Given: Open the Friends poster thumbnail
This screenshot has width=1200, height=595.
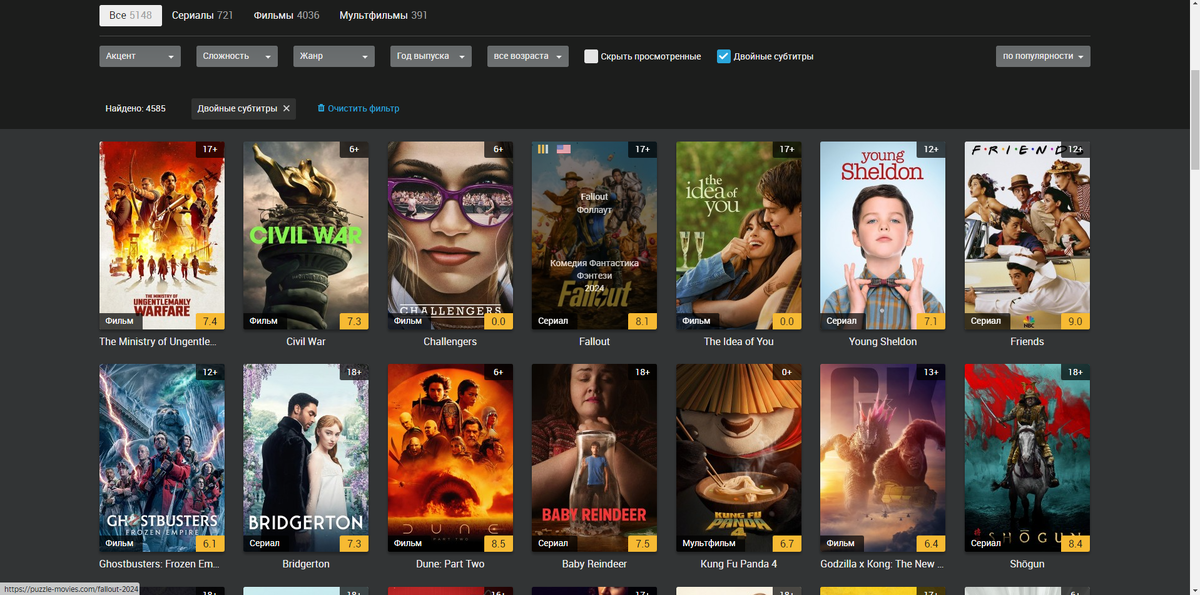Looking at the screenshot, I should [1027, 235].
